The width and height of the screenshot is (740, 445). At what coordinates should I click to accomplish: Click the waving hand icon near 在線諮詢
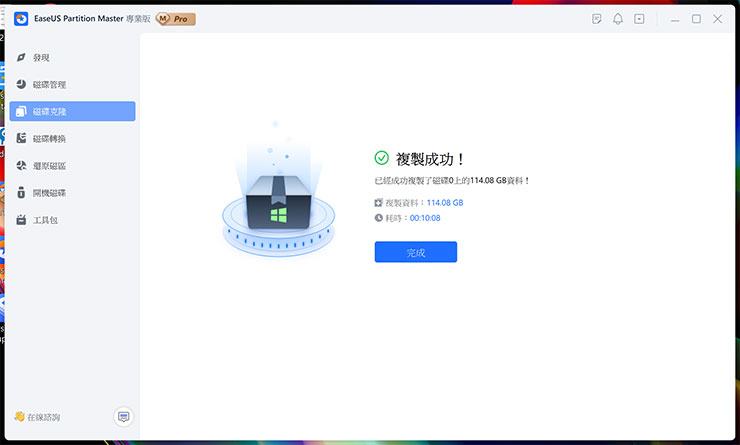pos(19,416)
